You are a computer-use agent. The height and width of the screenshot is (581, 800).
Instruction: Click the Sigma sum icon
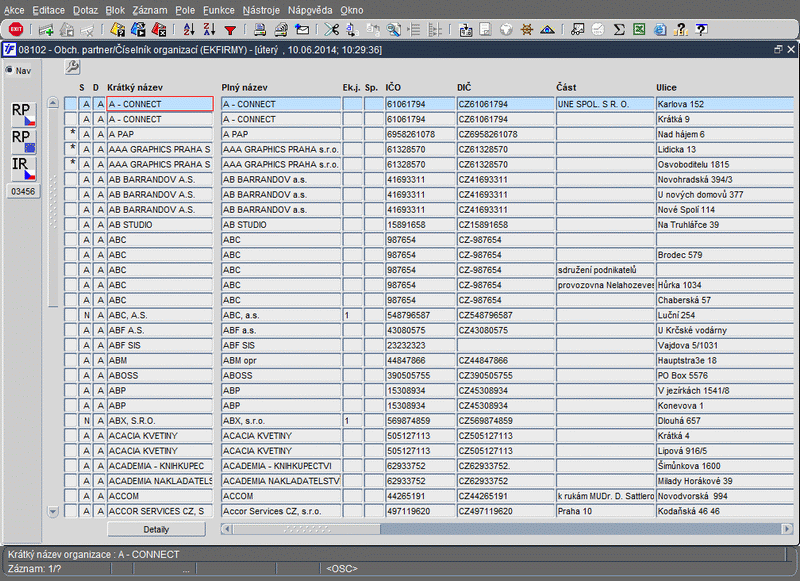(619, 30)
